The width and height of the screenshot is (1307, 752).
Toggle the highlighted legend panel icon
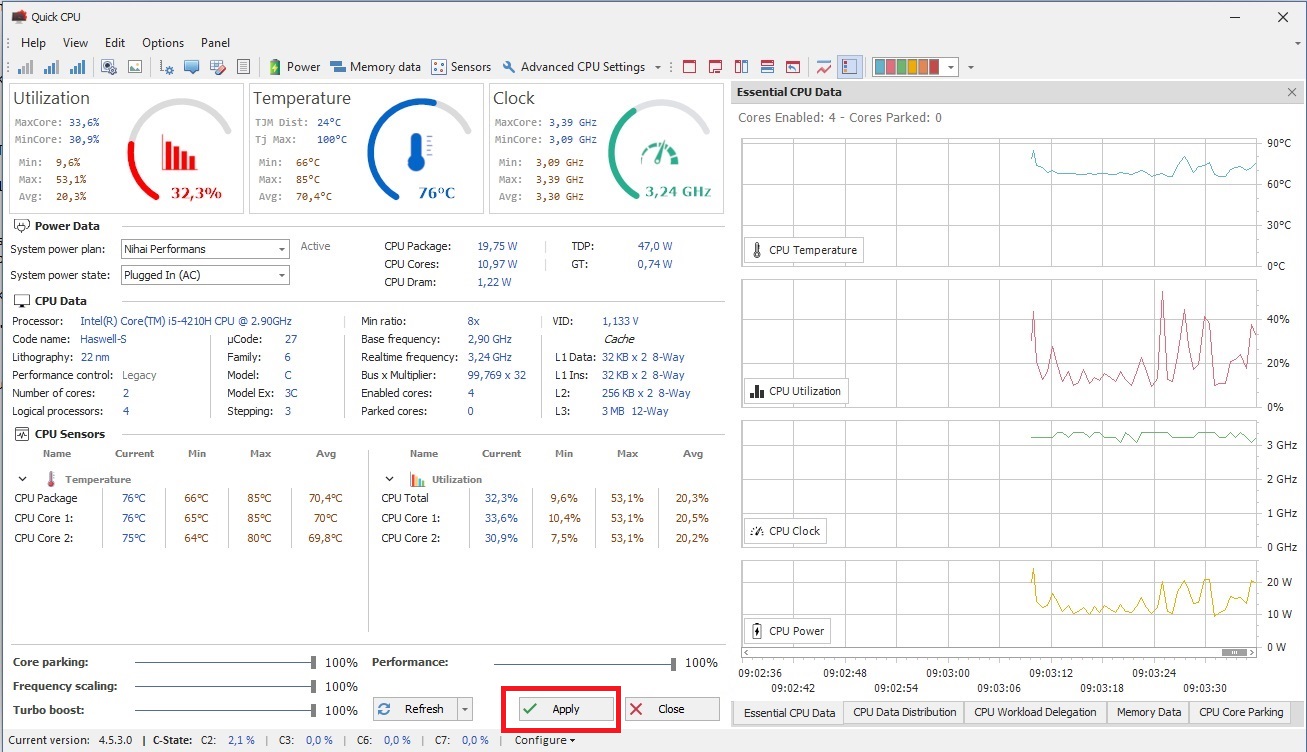849,67
